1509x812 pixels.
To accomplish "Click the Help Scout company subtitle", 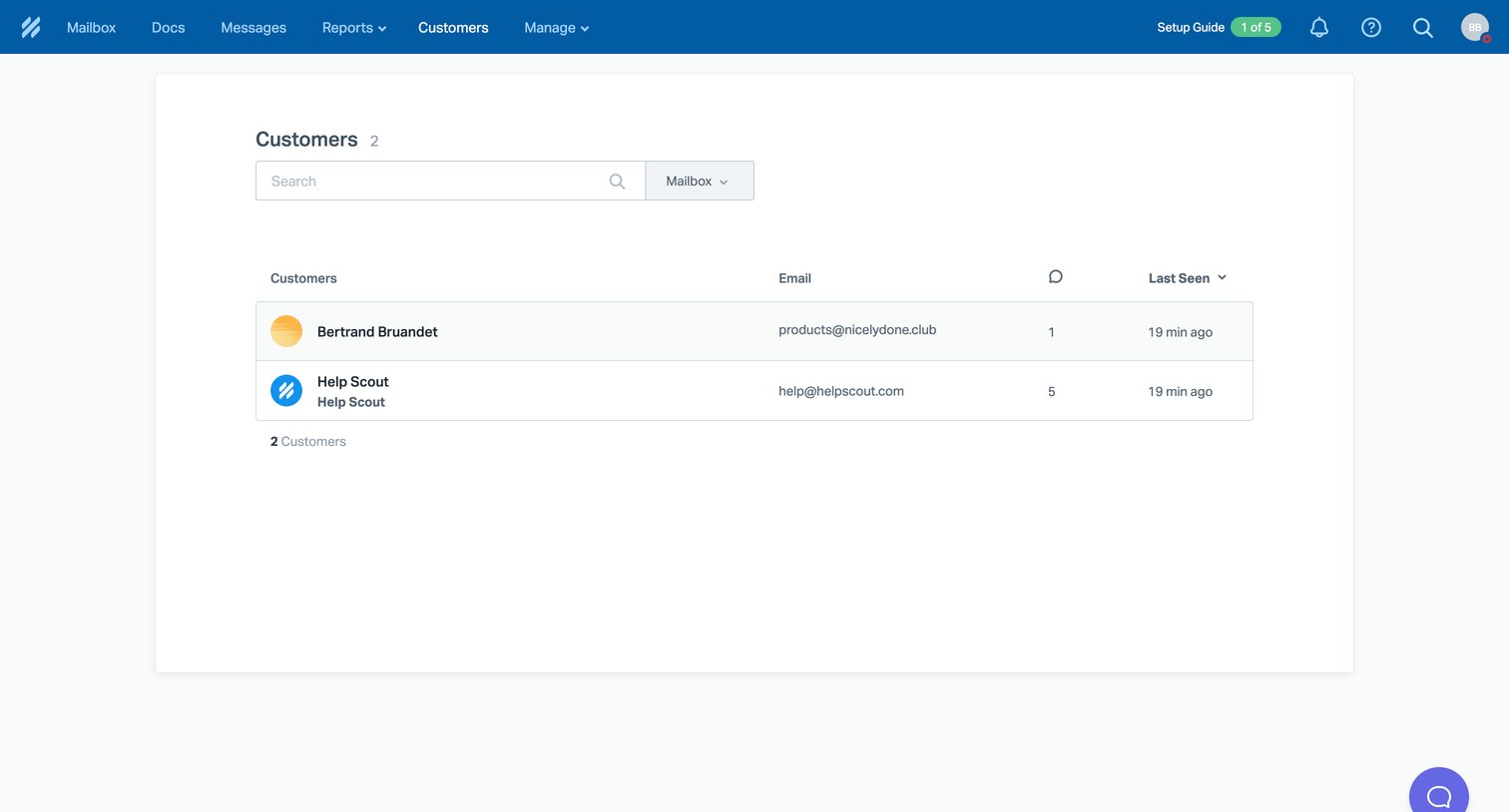I will [x=351, y=402].
